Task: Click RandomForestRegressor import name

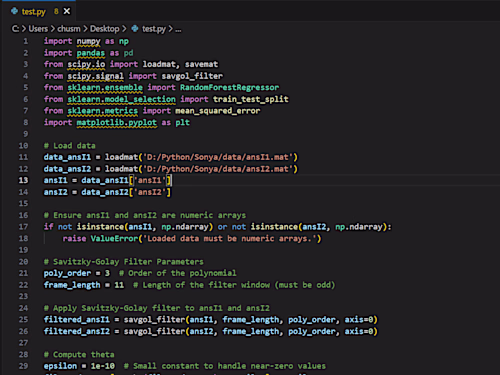Action: 229,88
